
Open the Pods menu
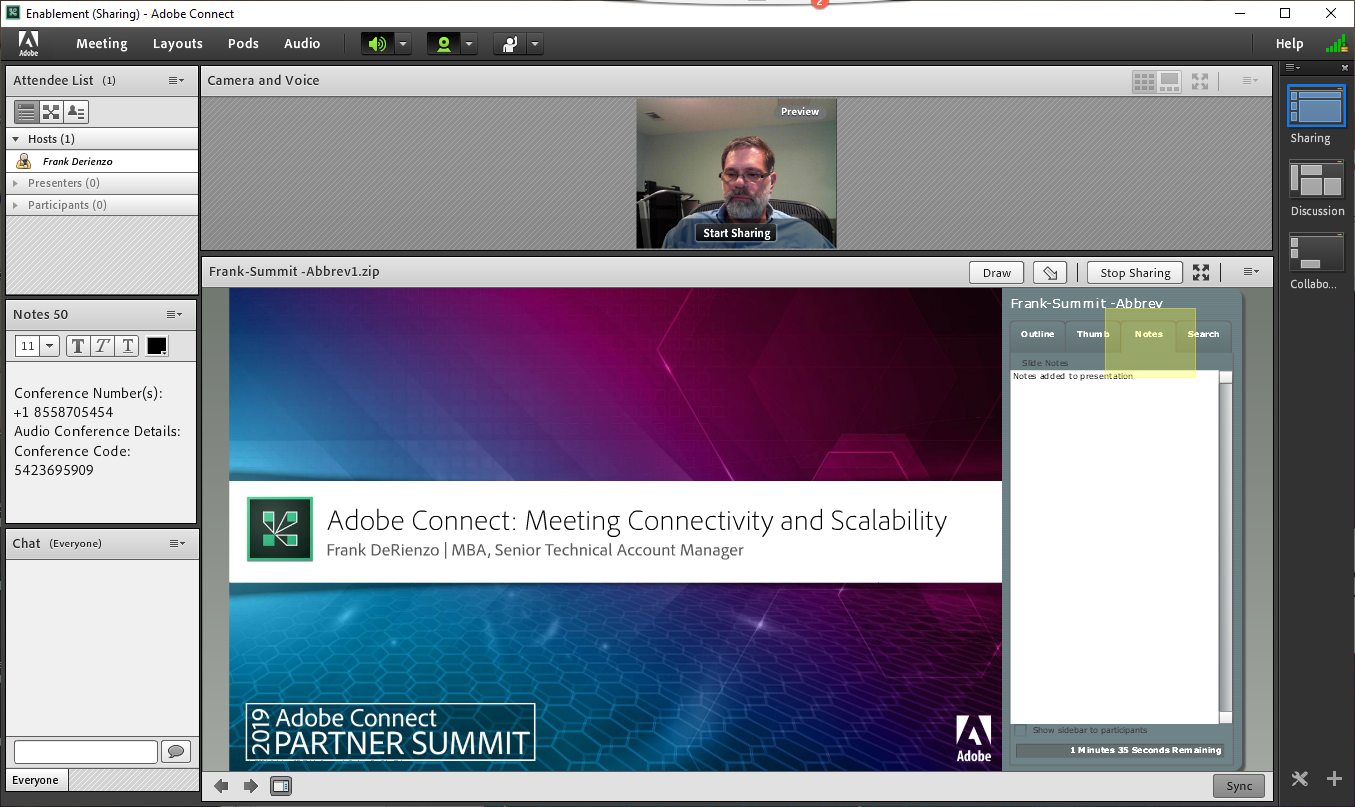point(243,44)
